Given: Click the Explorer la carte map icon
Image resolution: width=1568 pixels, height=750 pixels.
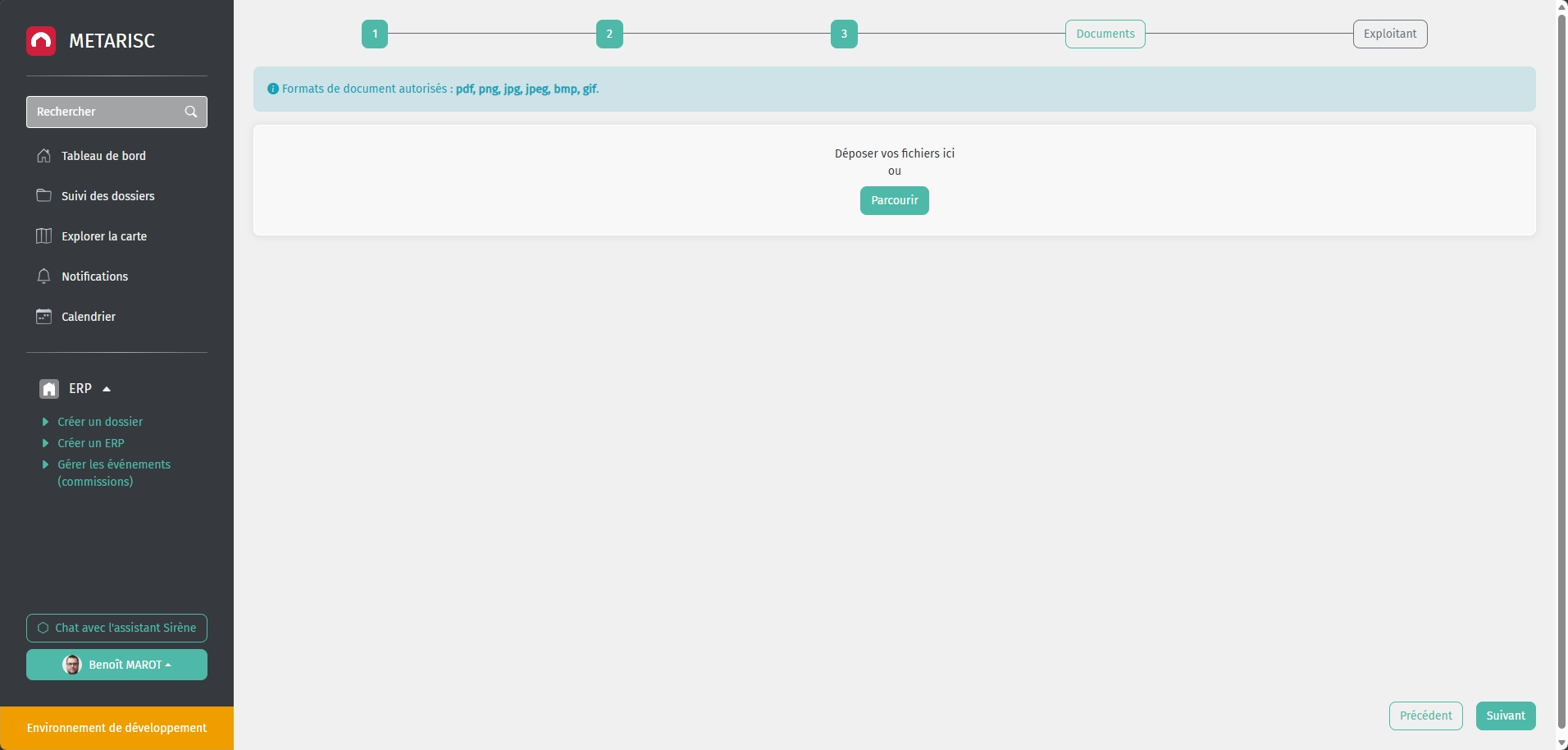Looking at the screenshot, I should (44, 236).
